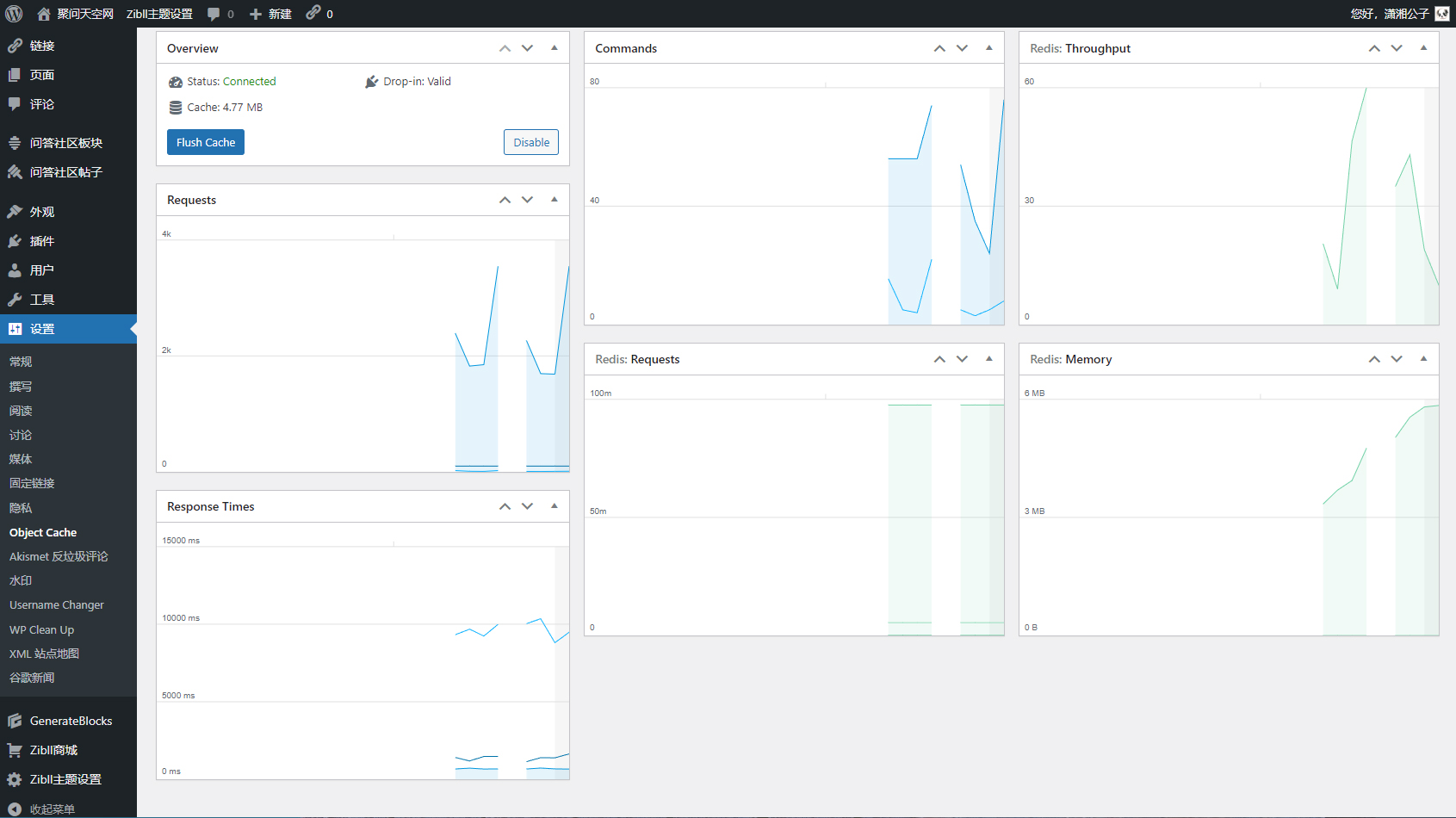Click the link chain icon in admin bar

[313, 13]
